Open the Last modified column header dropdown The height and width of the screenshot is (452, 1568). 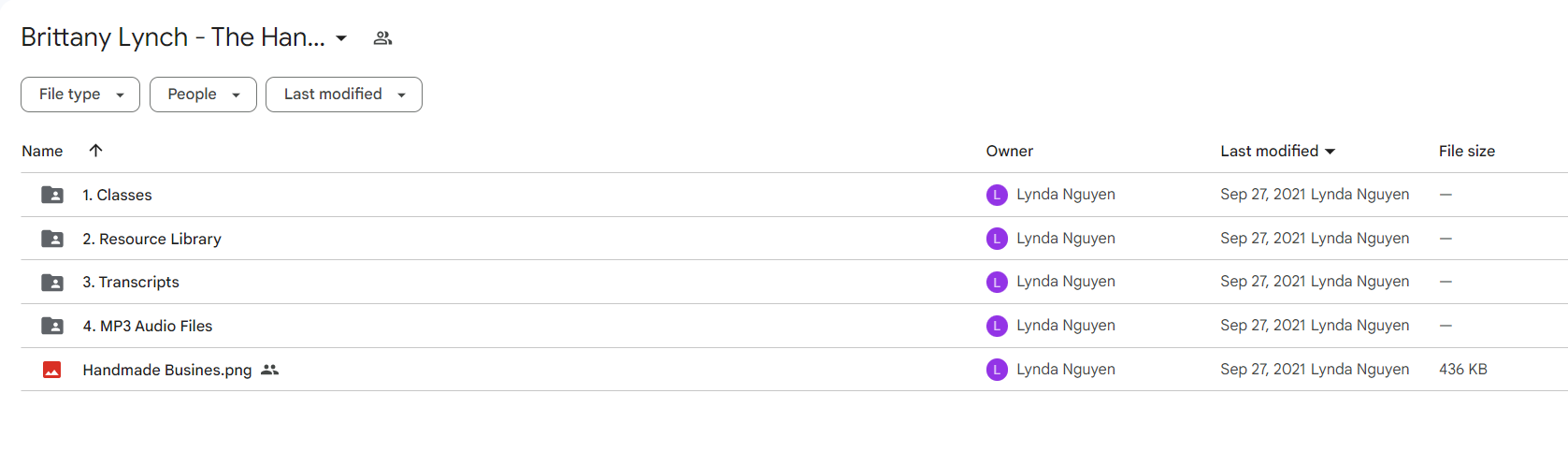point(1277,151)
